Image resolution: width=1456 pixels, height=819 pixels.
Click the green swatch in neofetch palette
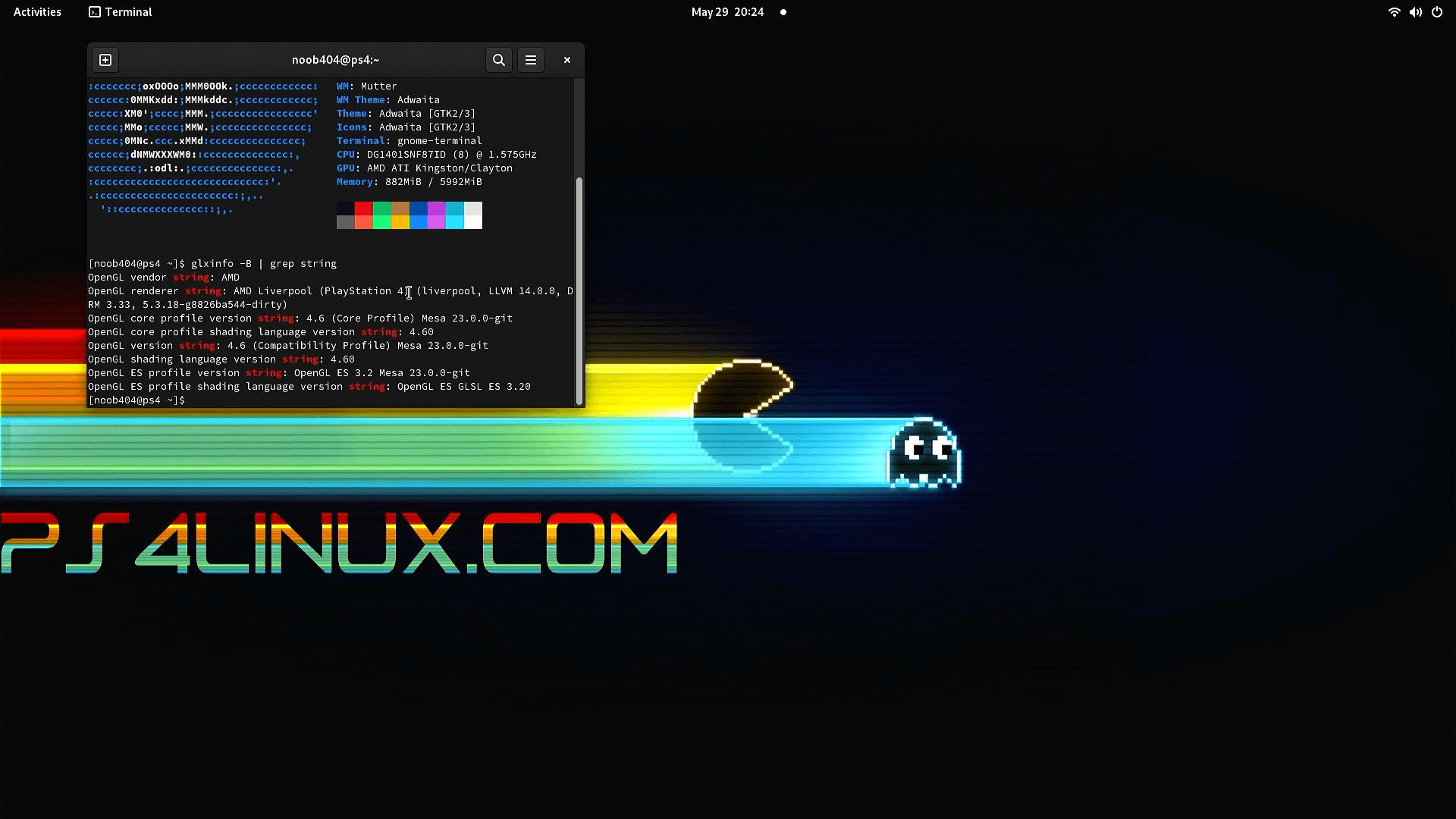(381, 209)
